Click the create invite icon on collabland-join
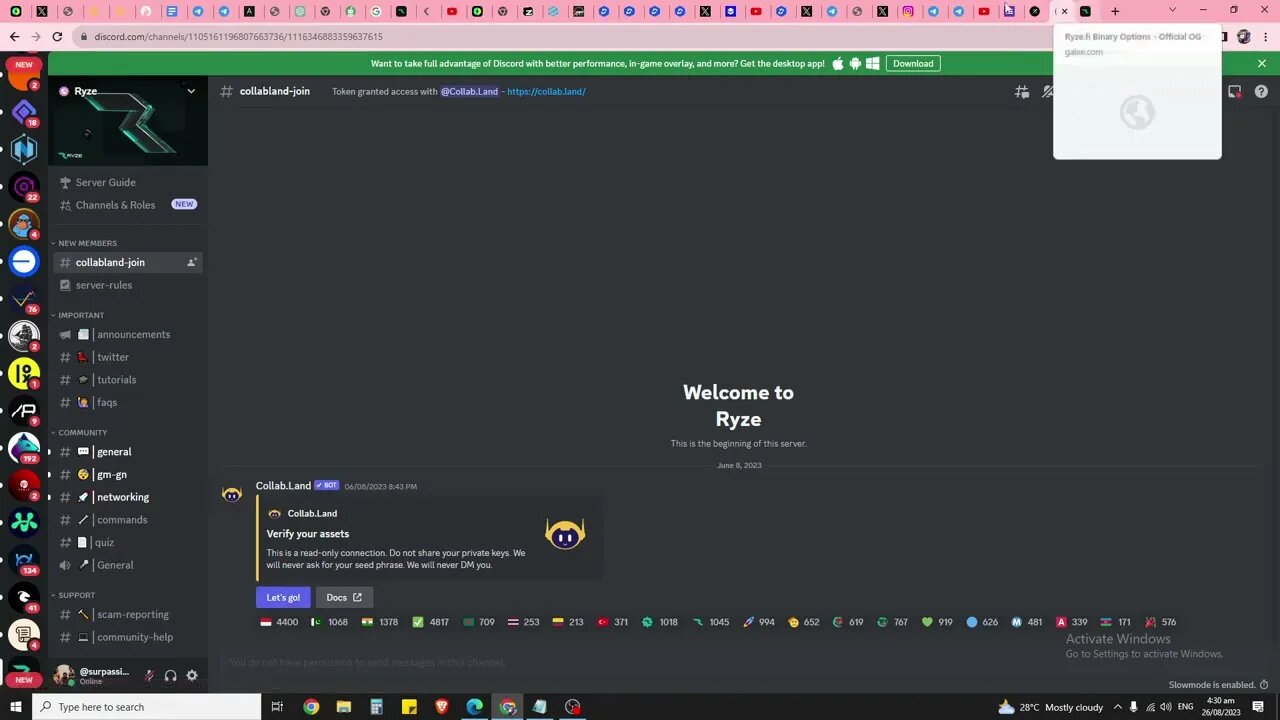 pos(191,262)
